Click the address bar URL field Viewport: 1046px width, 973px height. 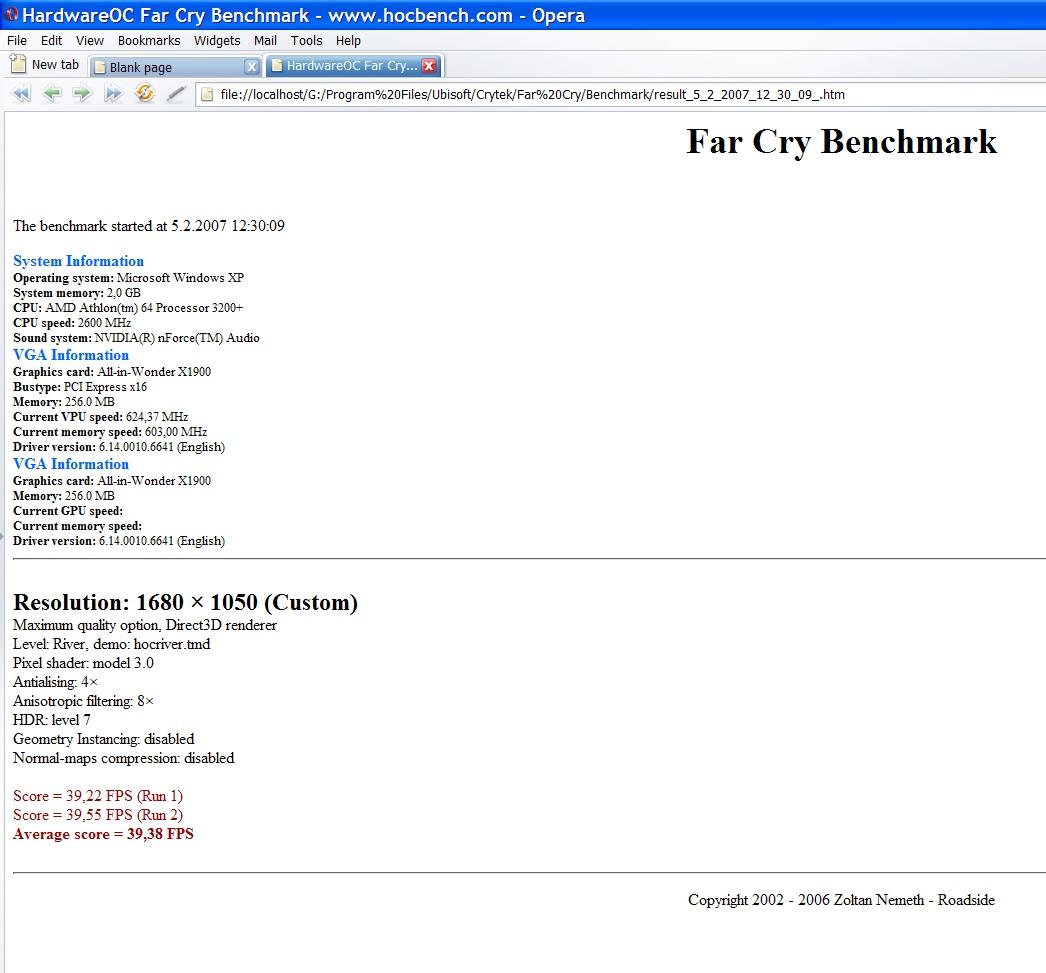620,95
